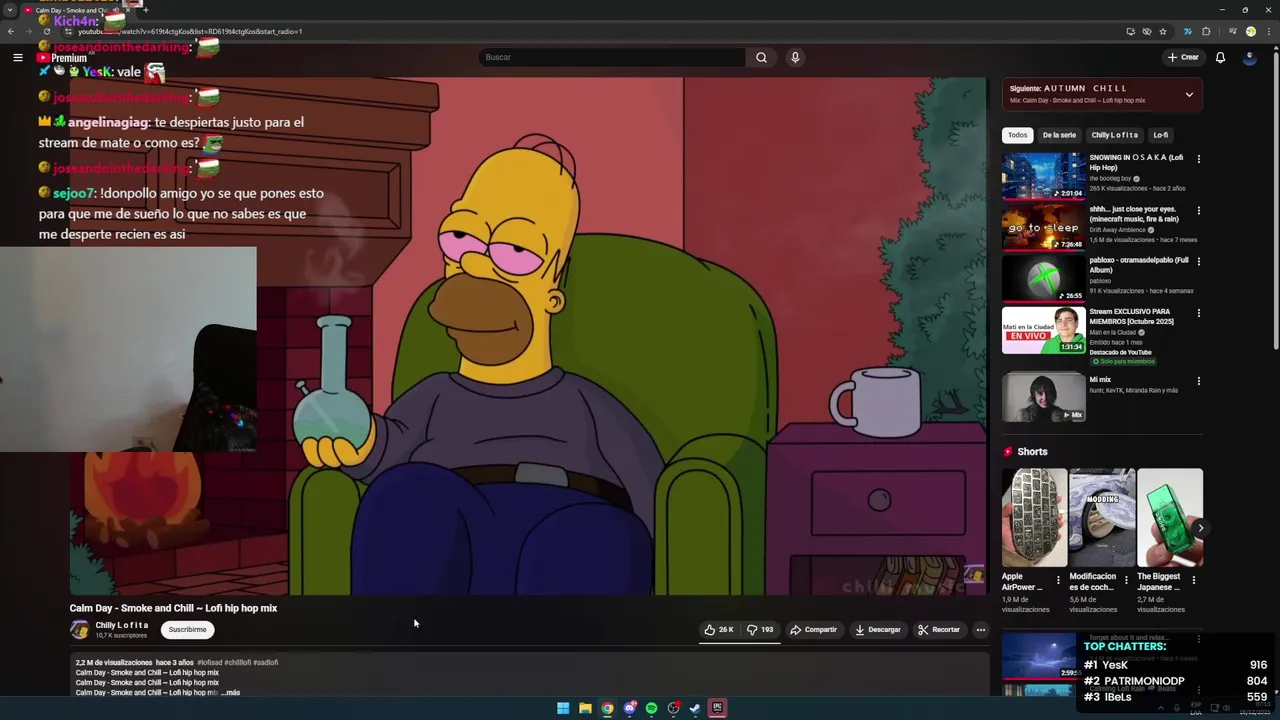1280x720 pixels.
Task: Open the Chilly Lofita channel avatar
Action: [x=79, y=630]
